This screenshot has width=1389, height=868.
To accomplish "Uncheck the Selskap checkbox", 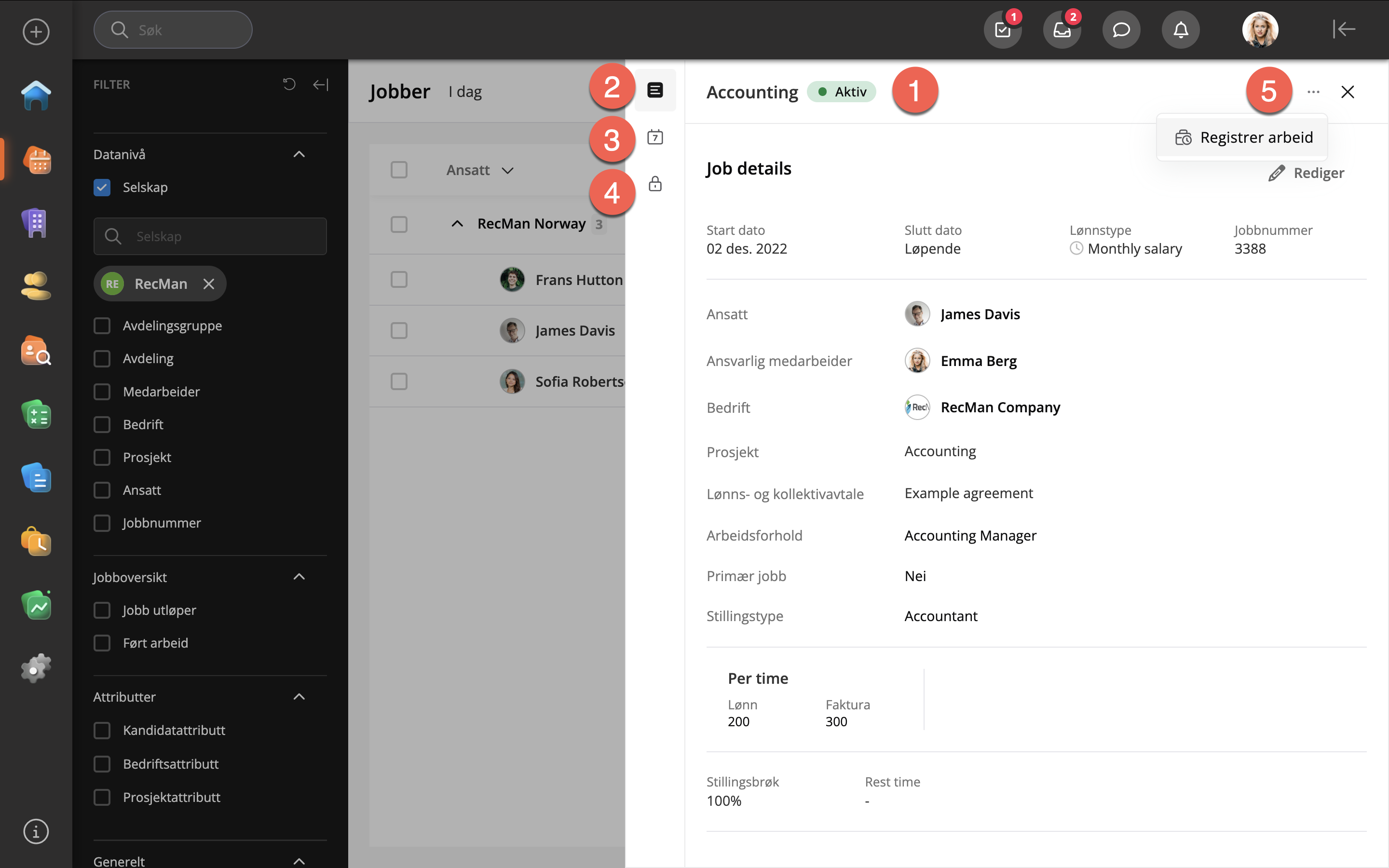I will 102,187.
